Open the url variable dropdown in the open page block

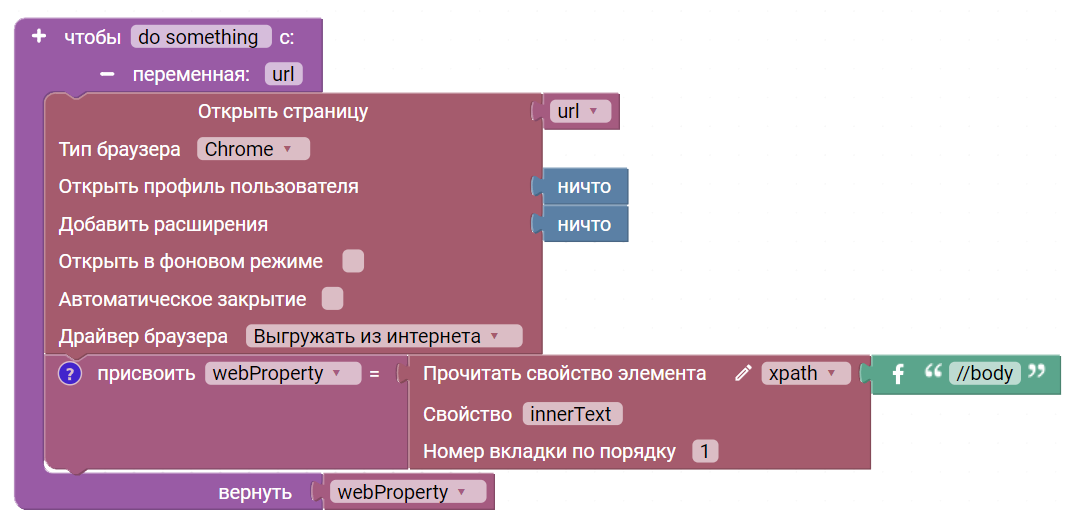pyautogui.click(x=580, y=112)
